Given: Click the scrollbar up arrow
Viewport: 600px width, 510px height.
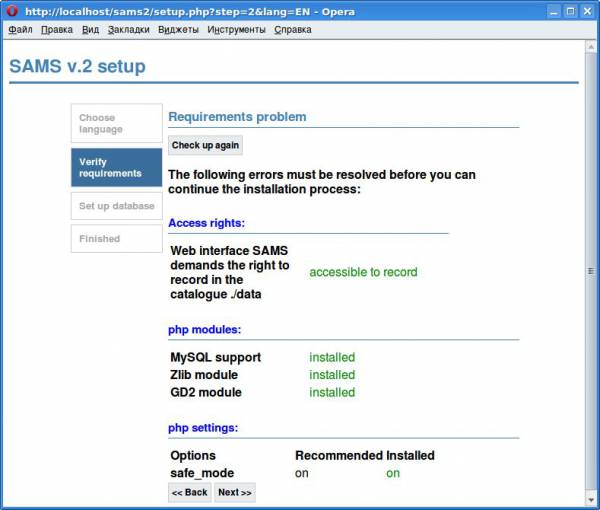Looking at the screenshot, I should [x=591, y=47].
